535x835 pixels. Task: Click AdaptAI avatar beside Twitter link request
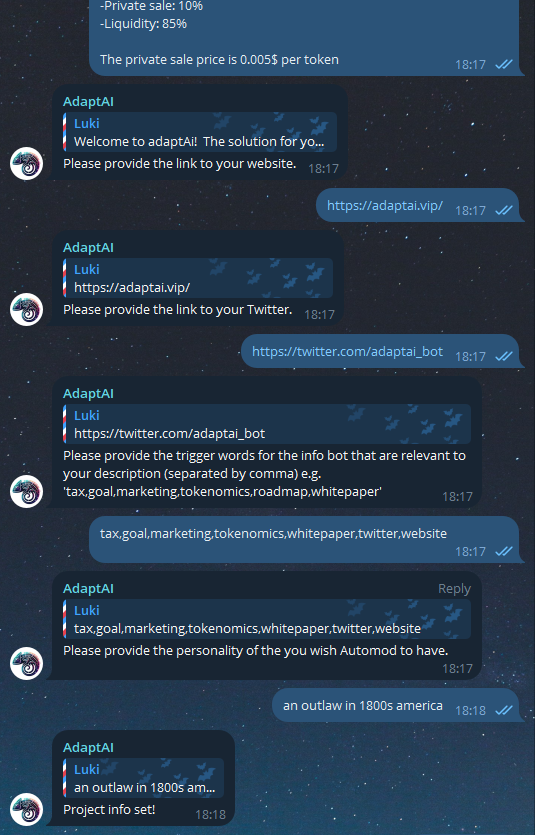[27, 309]
